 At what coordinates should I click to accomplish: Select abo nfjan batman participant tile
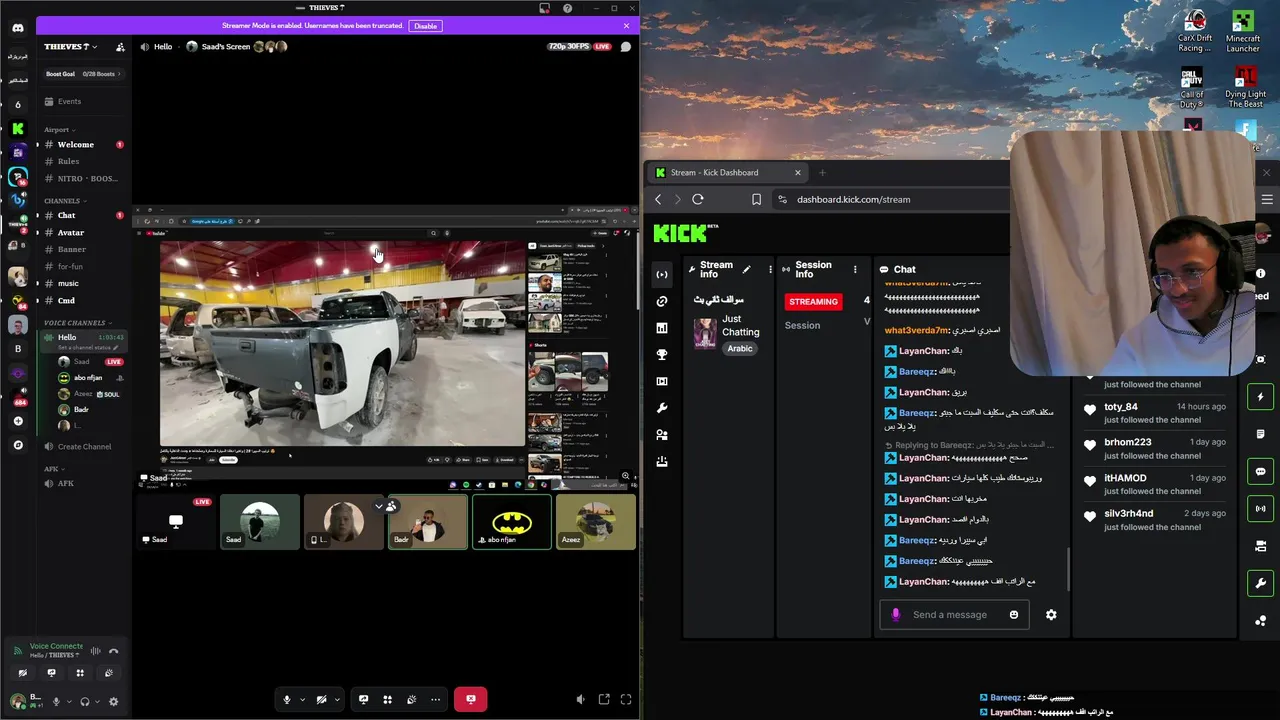(x=511, y=522)
